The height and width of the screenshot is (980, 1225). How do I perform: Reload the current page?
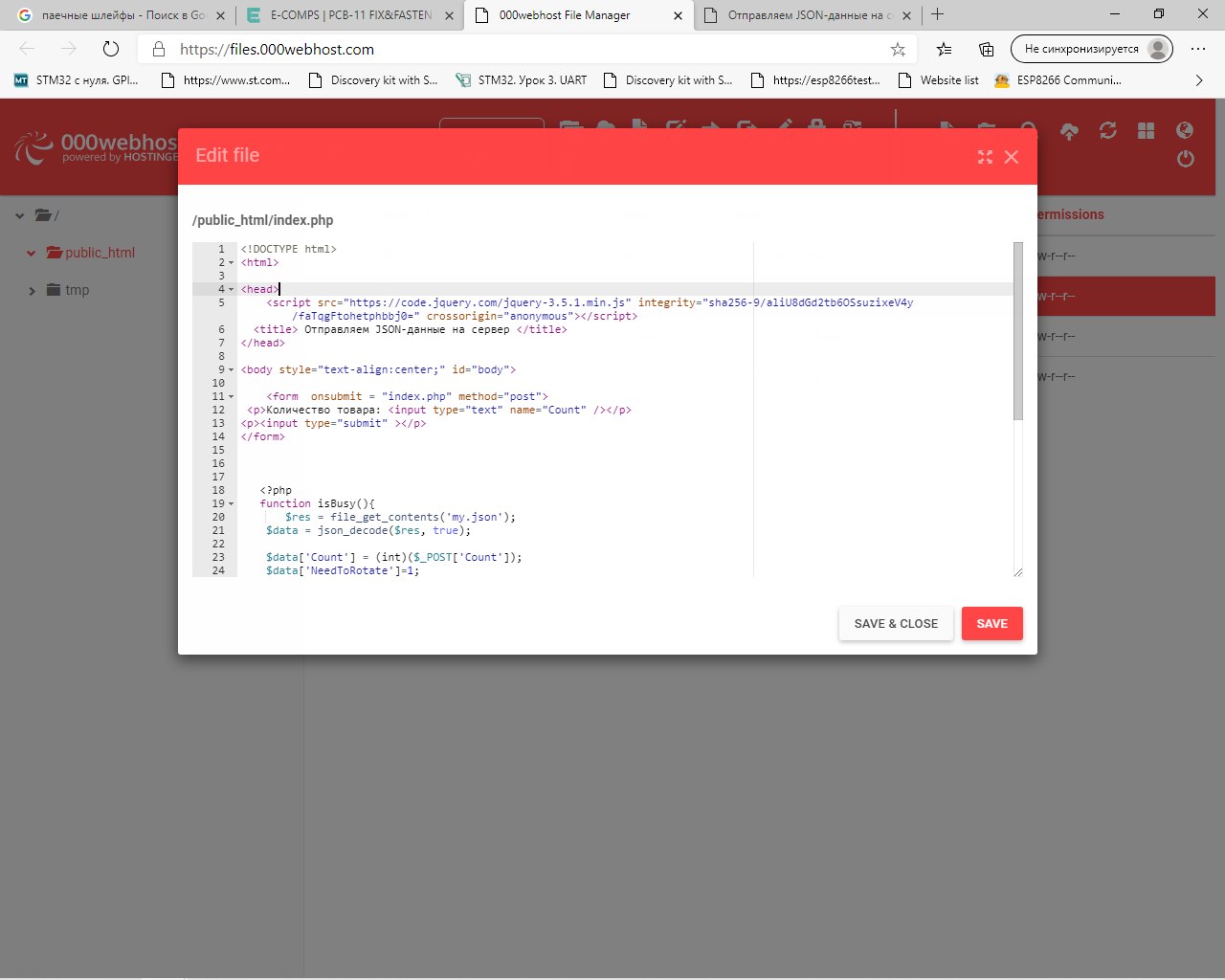[111, 49]
